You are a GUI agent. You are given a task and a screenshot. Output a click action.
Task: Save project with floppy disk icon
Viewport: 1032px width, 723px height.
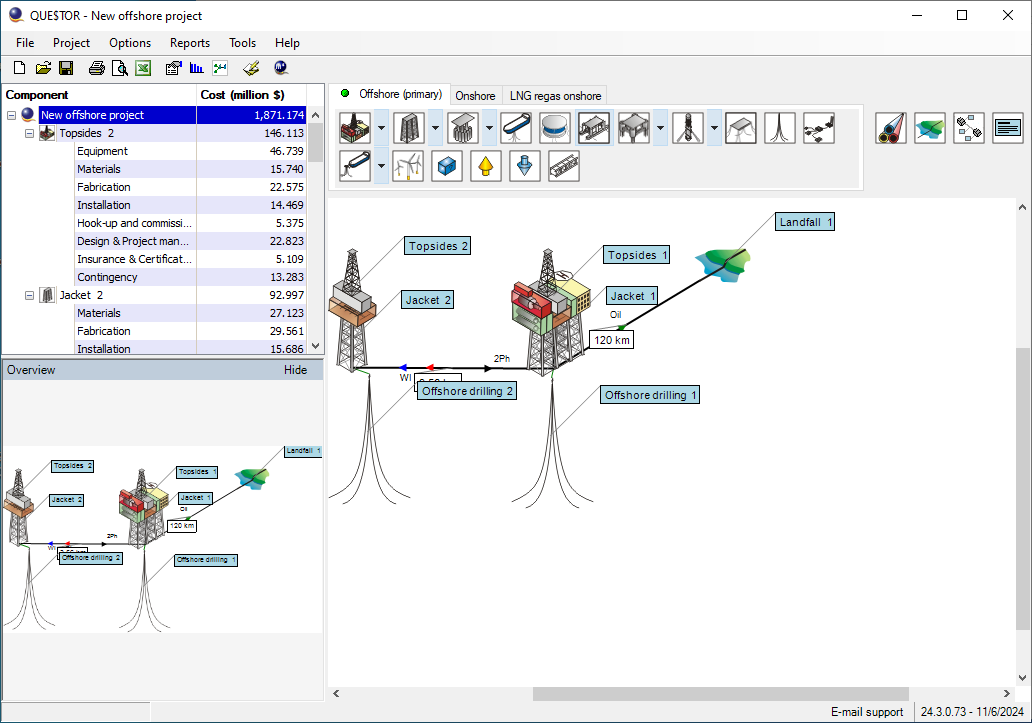tap(66, 68)
